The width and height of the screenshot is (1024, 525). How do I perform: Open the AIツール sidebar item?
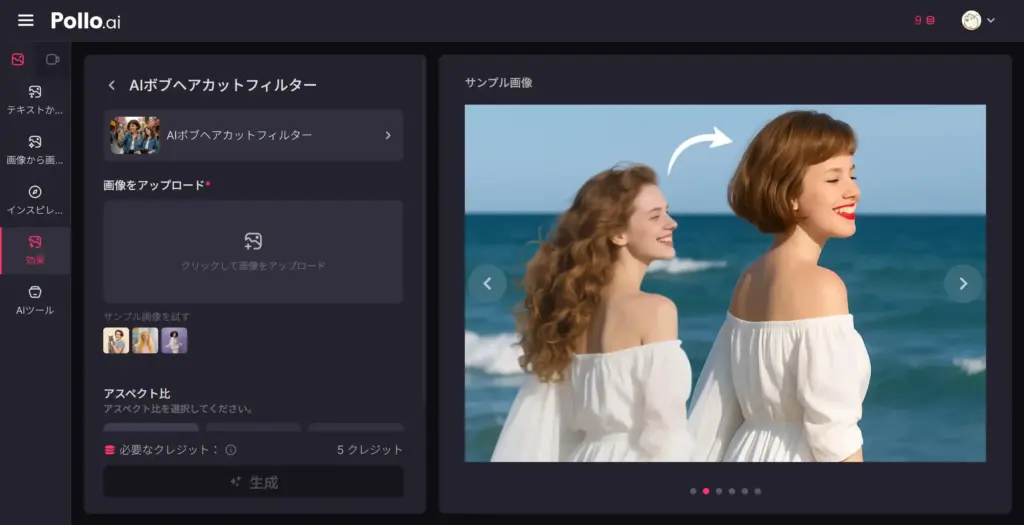(x=35, y=300)
